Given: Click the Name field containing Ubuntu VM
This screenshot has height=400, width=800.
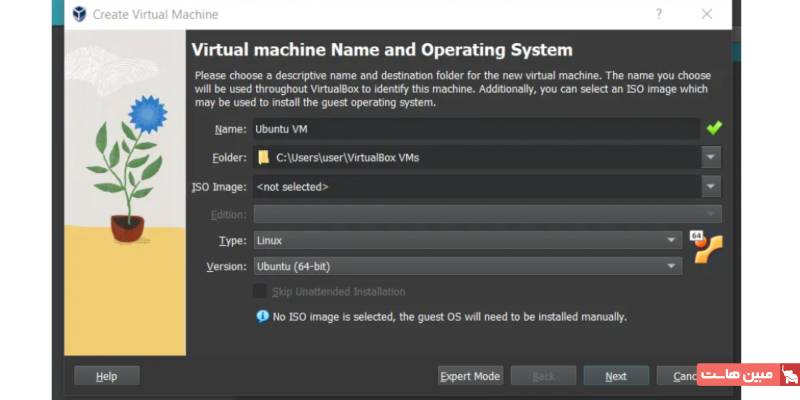Looking at the screenshot, I should tap(475, 128).
